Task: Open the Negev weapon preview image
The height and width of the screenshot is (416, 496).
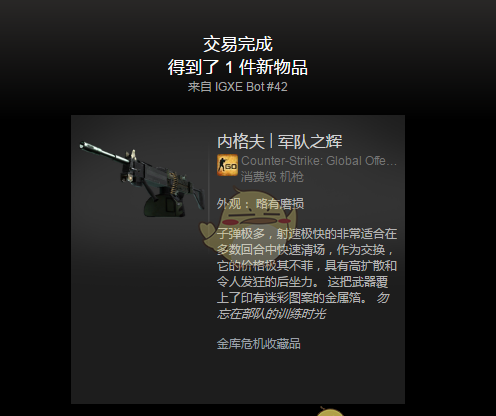Action: [141, 179]
